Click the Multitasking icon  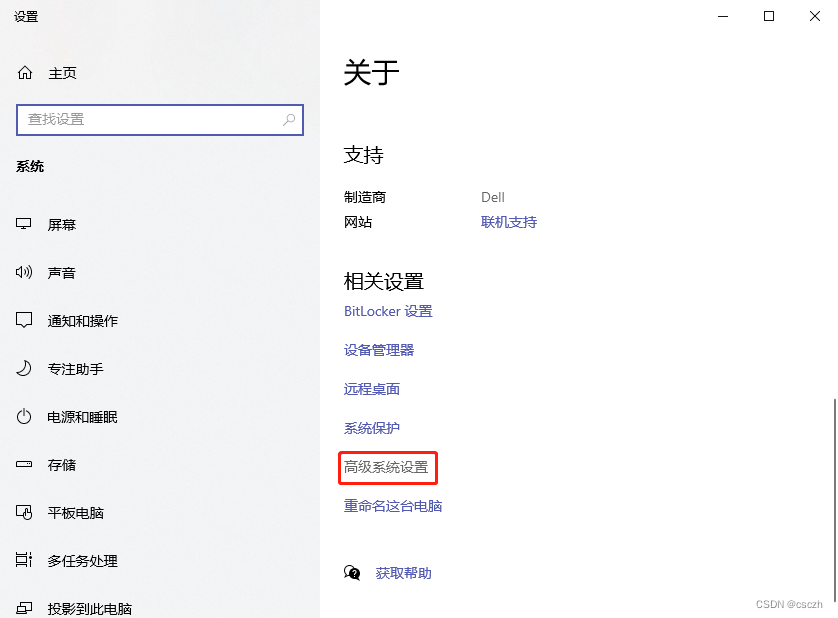coord(24,560)
